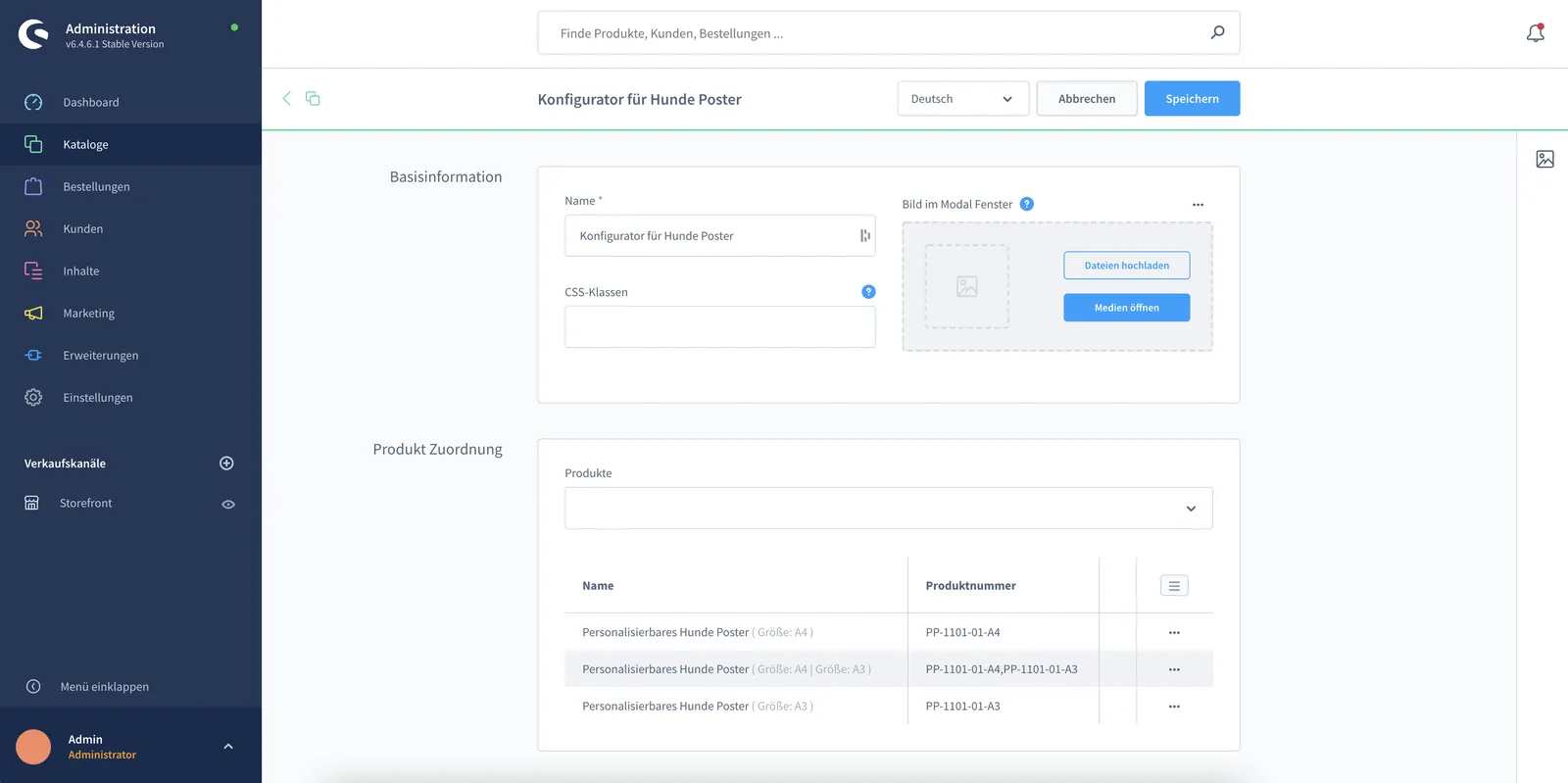Go back with the left chevron
This screenshot has height=783, width=1568.
point(286,98)
